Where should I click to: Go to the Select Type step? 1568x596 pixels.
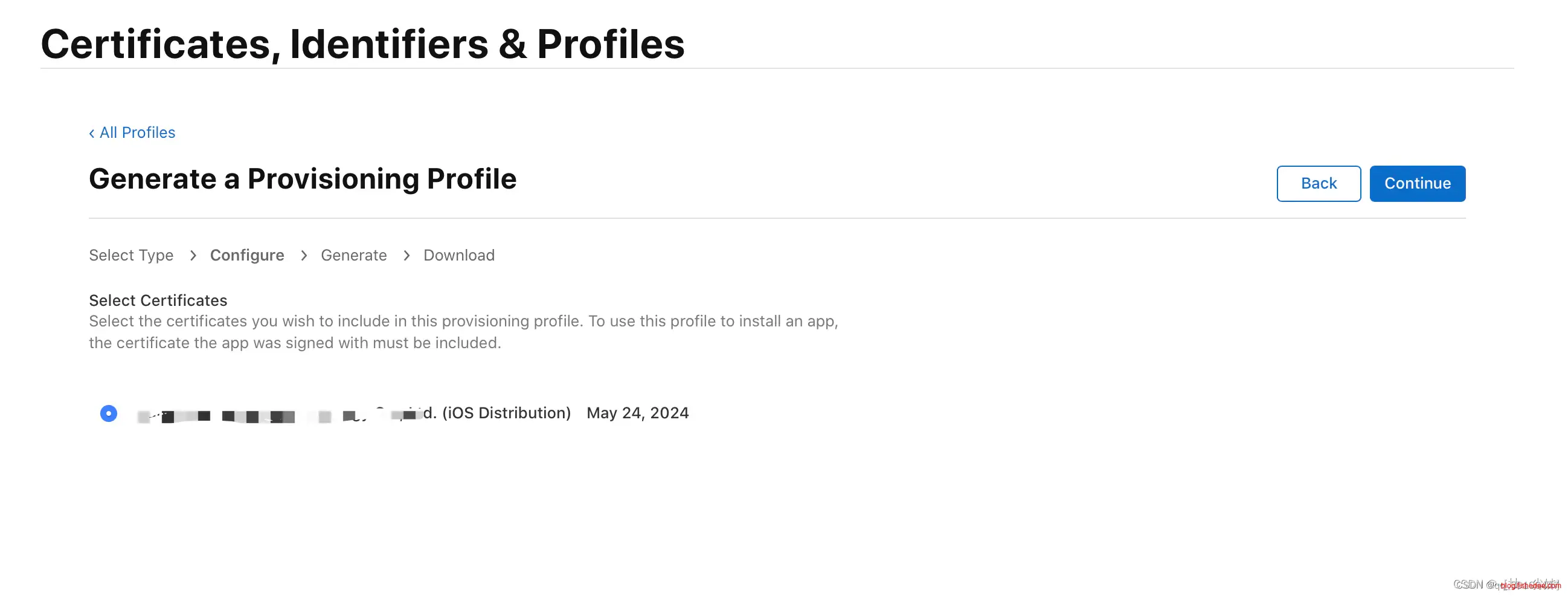131,255
